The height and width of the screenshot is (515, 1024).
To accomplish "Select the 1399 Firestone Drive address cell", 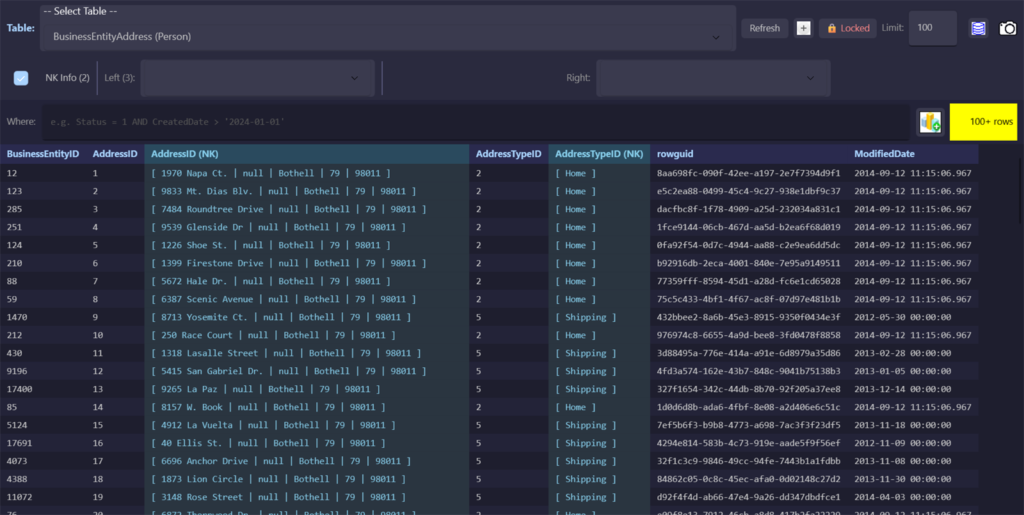I will tap(306, 263).
